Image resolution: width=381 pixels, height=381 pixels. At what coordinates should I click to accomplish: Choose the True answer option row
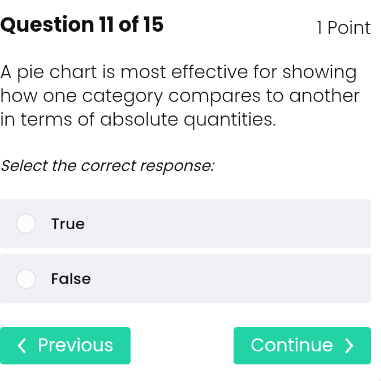(x=185, y=224)
